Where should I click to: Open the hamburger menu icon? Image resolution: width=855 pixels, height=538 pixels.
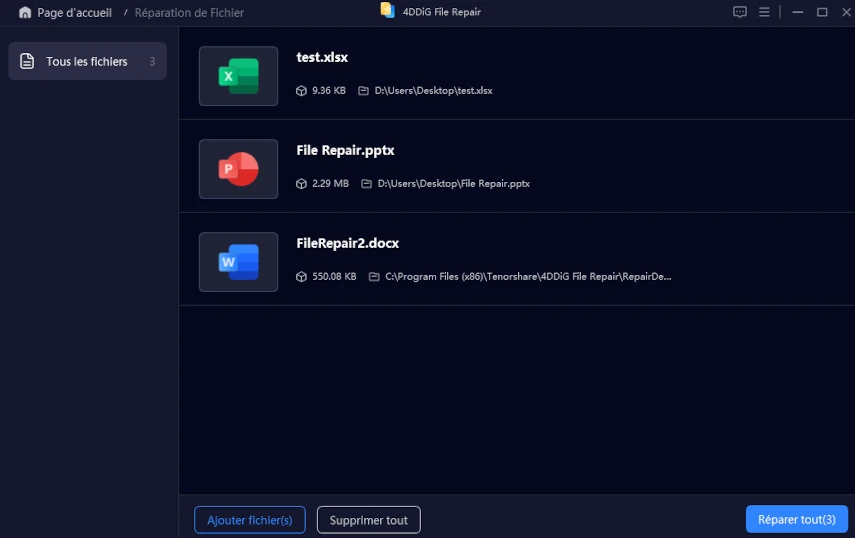coord(764,12)
